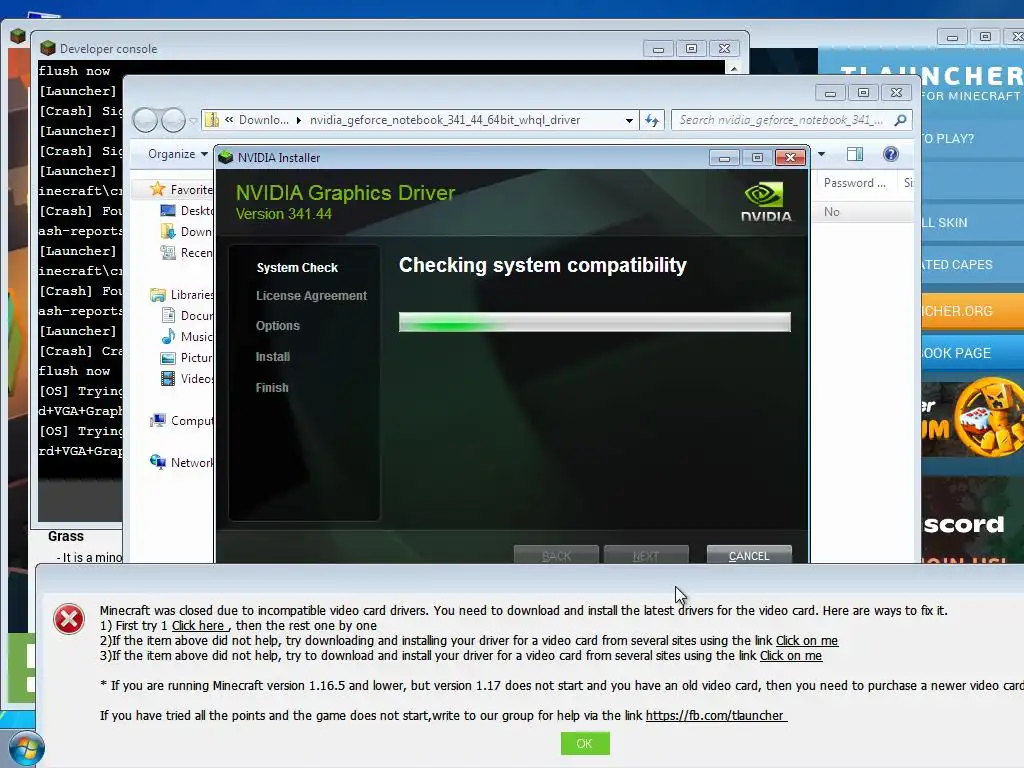Click the Developer console scroll up arrow
The height and width of the screenshot is (768, 1024).
coord(734,68)
